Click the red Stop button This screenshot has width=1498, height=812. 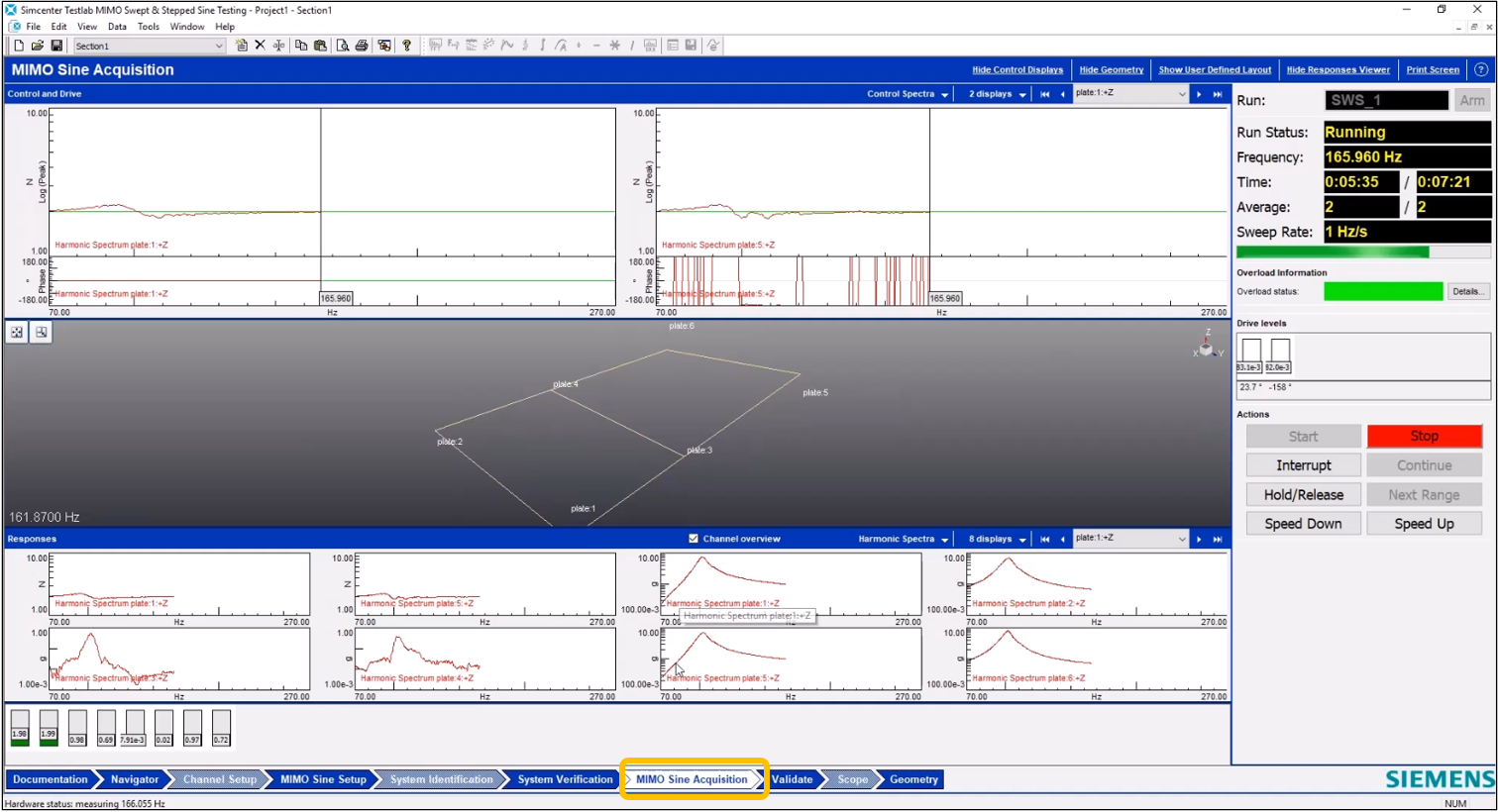[x=1424, y=436]
